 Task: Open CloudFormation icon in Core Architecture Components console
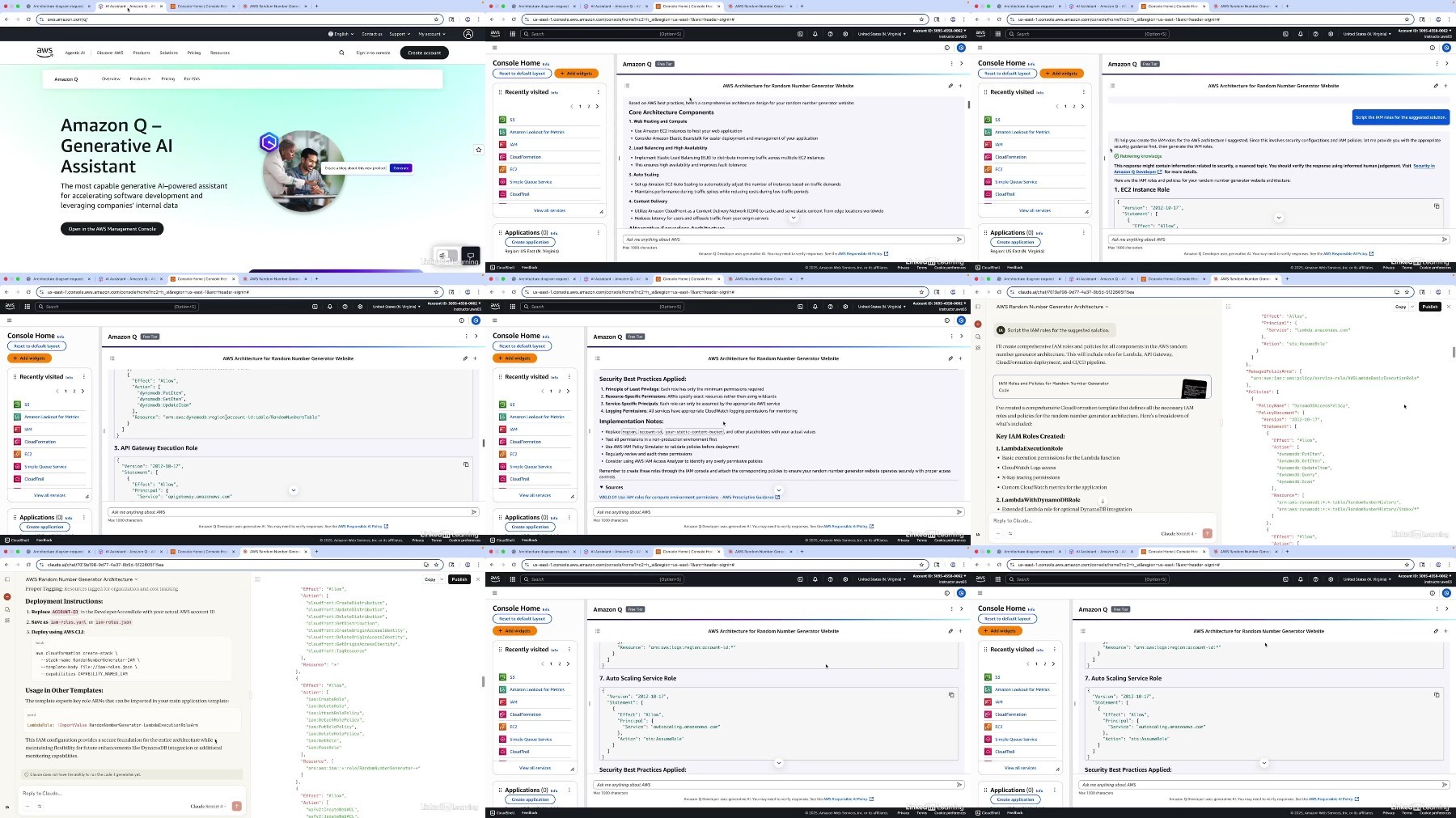point(502,157)
